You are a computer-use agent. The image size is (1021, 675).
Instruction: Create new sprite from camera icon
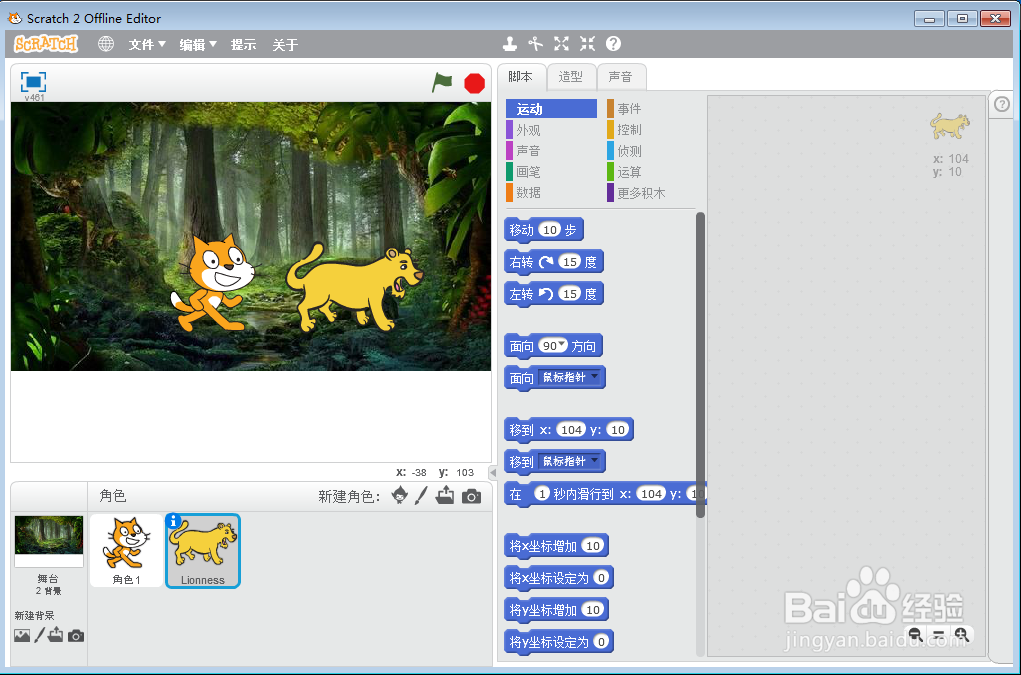471,497
